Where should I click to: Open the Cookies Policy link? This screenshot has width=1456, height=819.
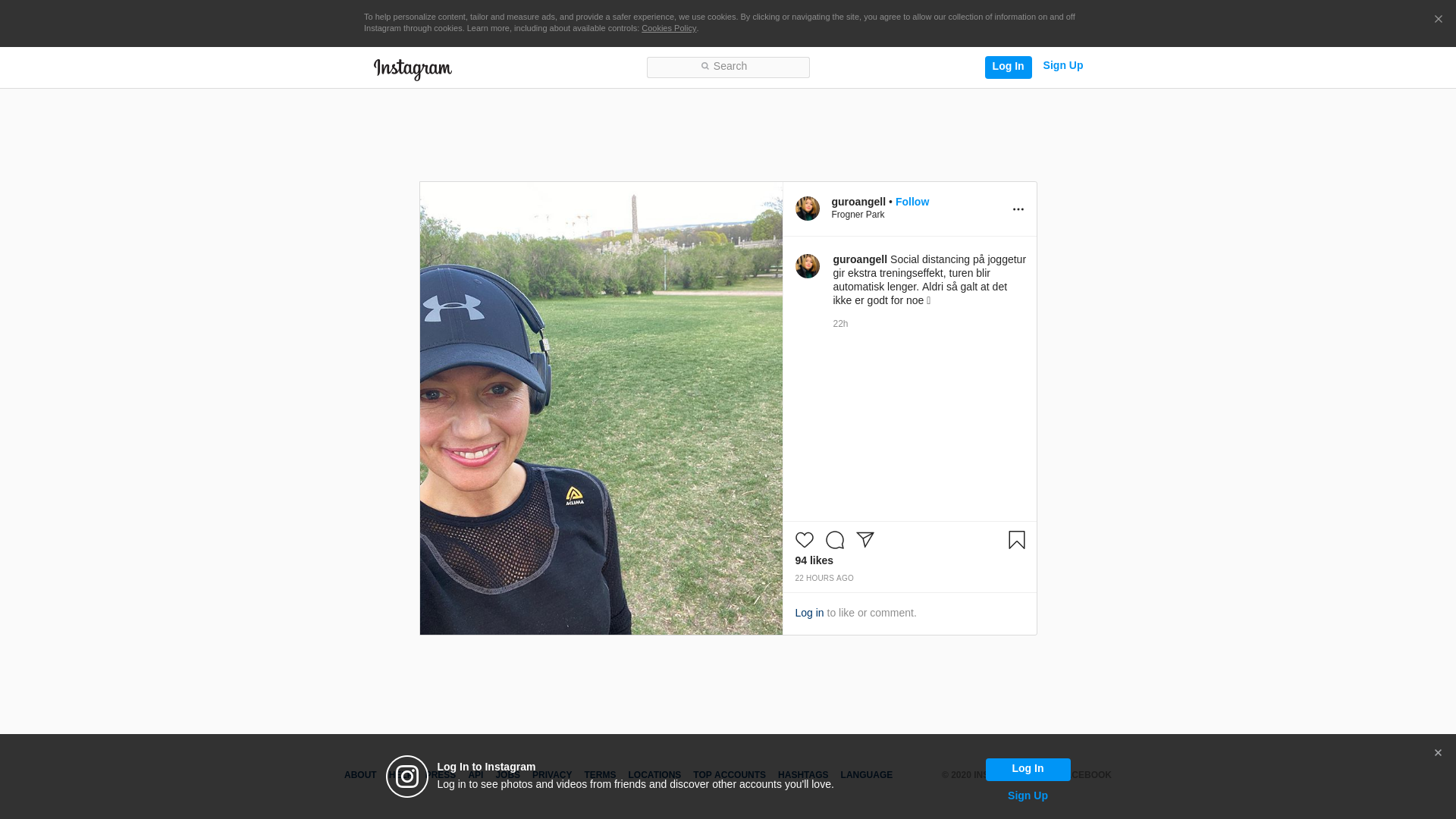click(x=669, y=28)
